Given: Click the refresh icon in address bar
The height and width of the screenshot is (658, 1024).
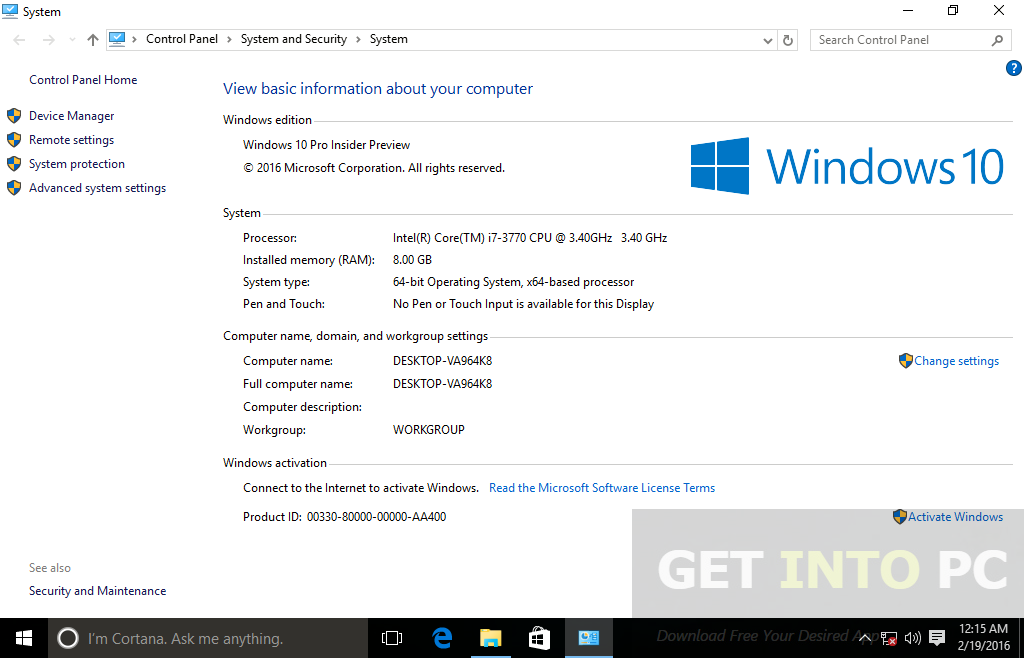Looking at the screenshot, I should tap(788, 40).
